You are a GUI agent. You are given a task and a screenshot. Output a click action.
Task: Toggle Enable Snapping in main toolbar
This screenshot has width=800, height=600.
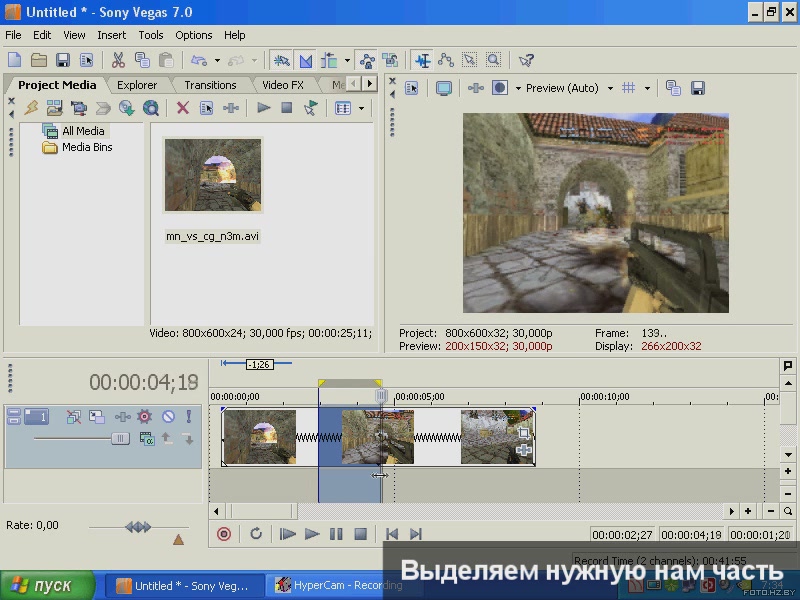281,60
